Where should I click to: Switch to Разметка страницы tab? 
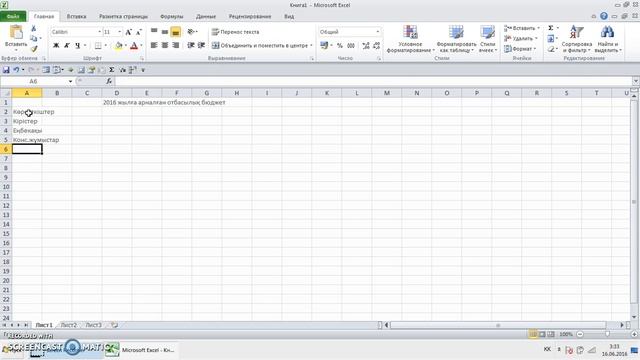point(123,16)
